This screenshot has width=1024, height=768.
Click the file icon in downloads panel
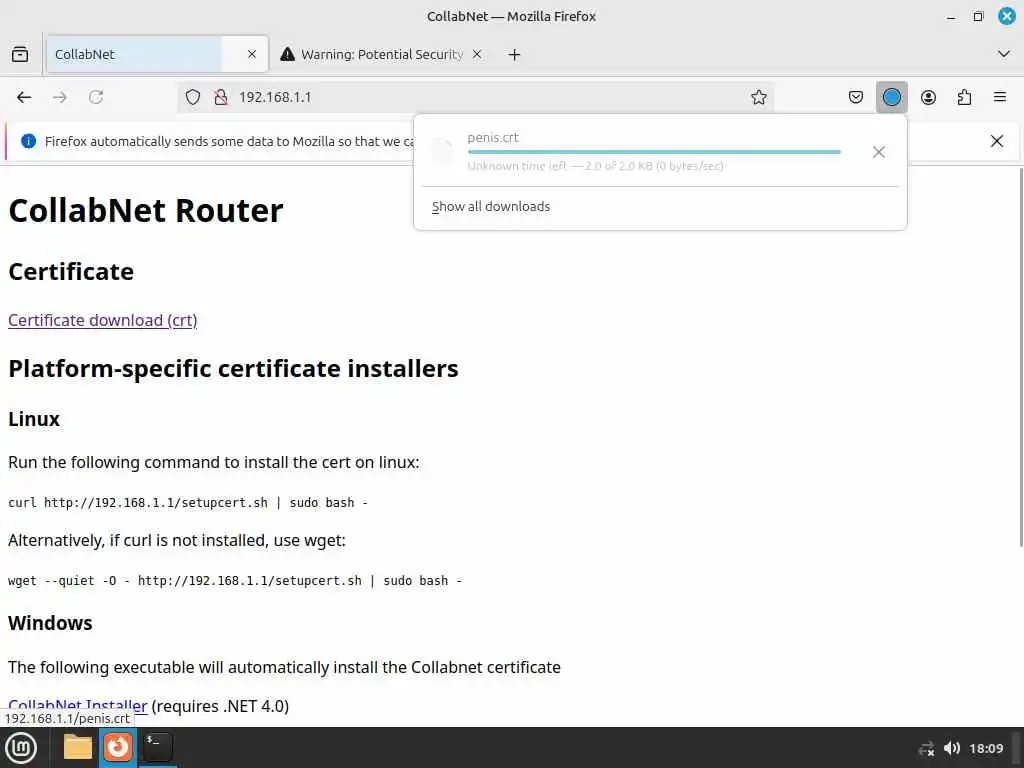click(x=442, y=152)
